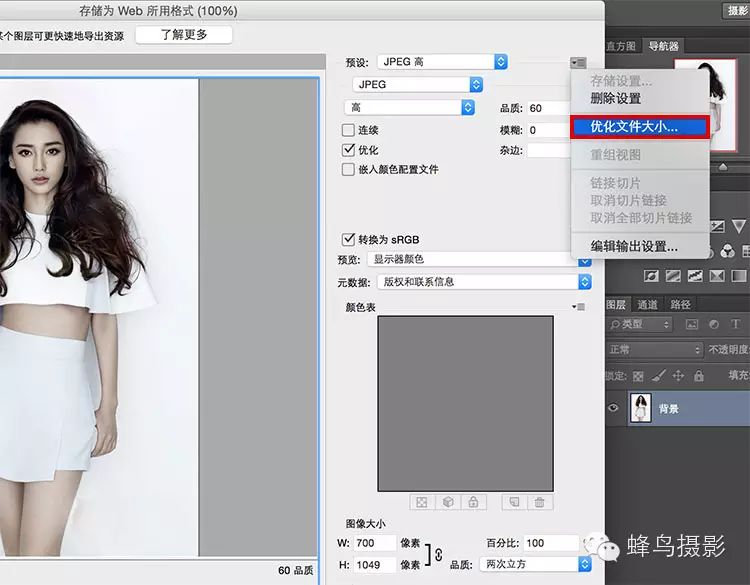This screenshot has height=585, width=750.
Task: Click the Gradient Map adjustment icon
Action: 739,276
